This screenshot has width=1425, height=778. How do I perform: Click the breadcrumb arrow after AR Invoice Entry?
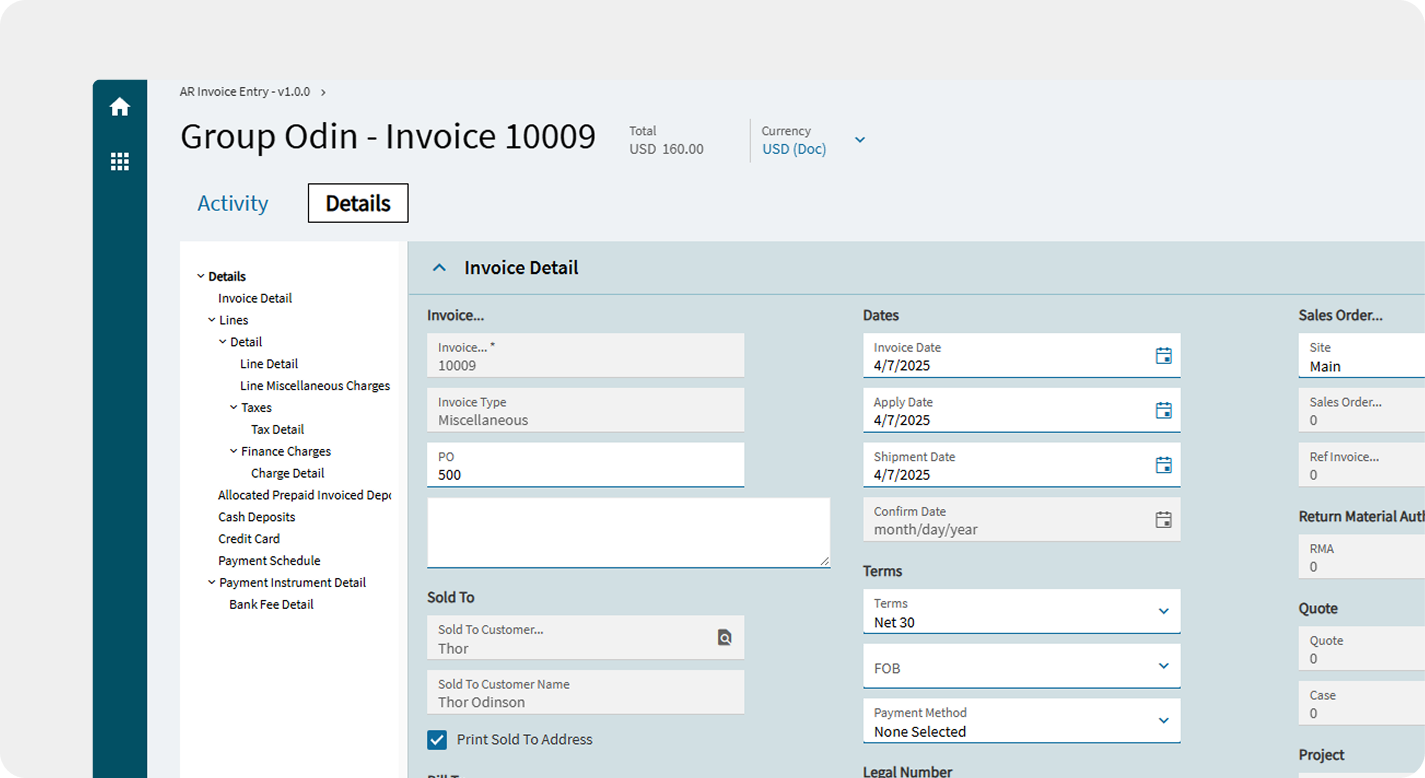[x=323, y=92]
